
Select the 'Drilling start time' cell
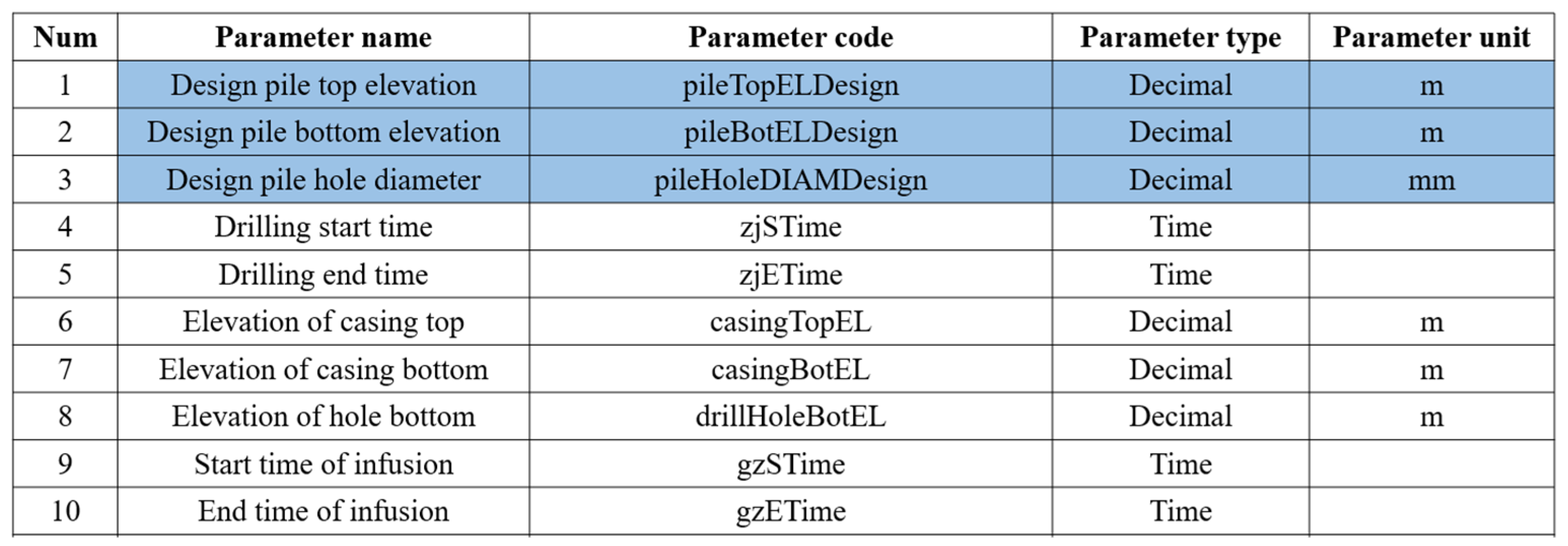(x=323, y=227)
